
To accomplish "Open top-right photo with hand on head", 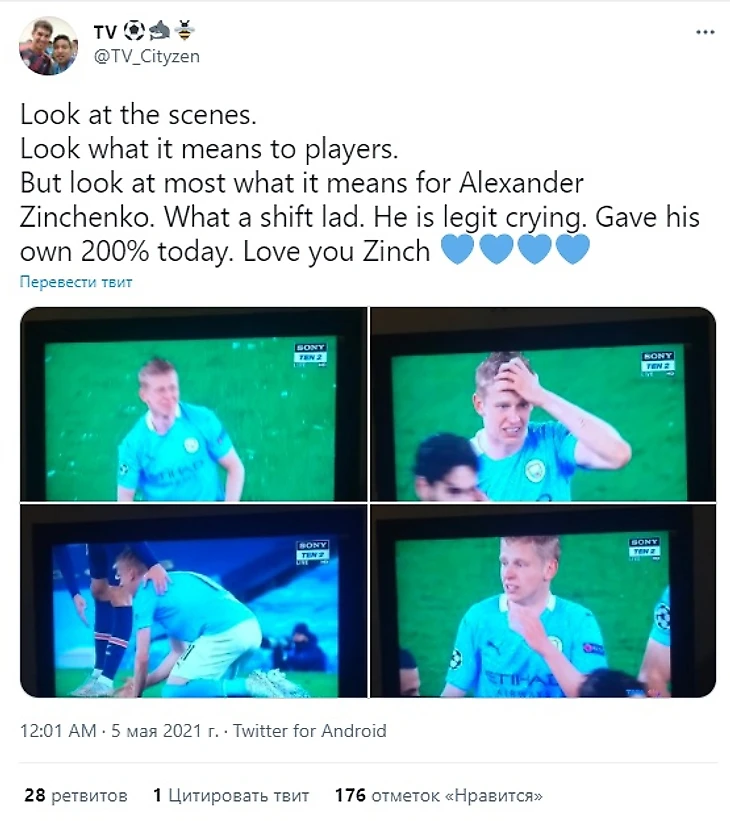I will 543,404.
